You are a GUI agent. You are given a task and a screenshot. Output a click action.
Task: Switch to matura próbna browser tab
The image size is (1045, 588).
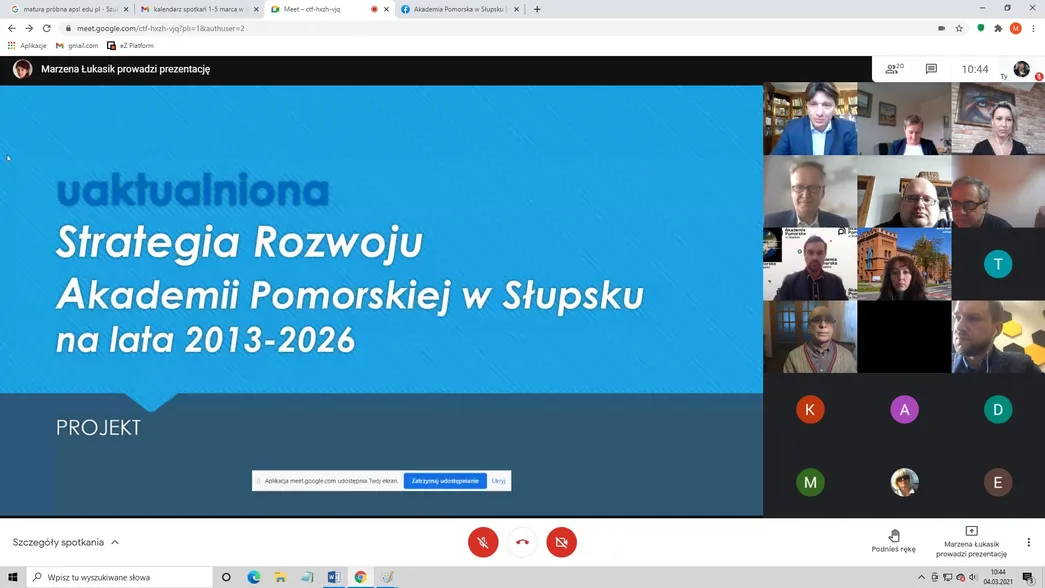point(67,9)
